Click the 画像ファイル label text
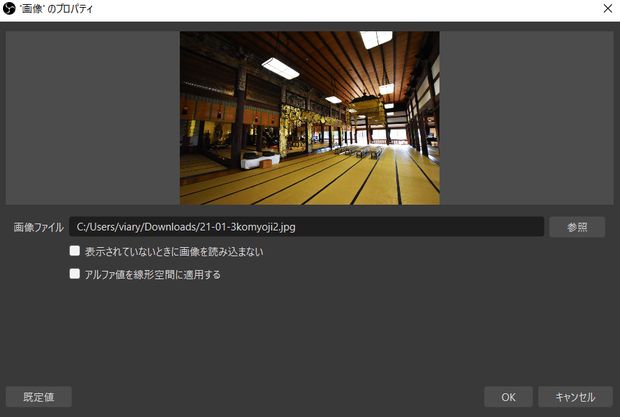The image size is (620, 417). 38,227
